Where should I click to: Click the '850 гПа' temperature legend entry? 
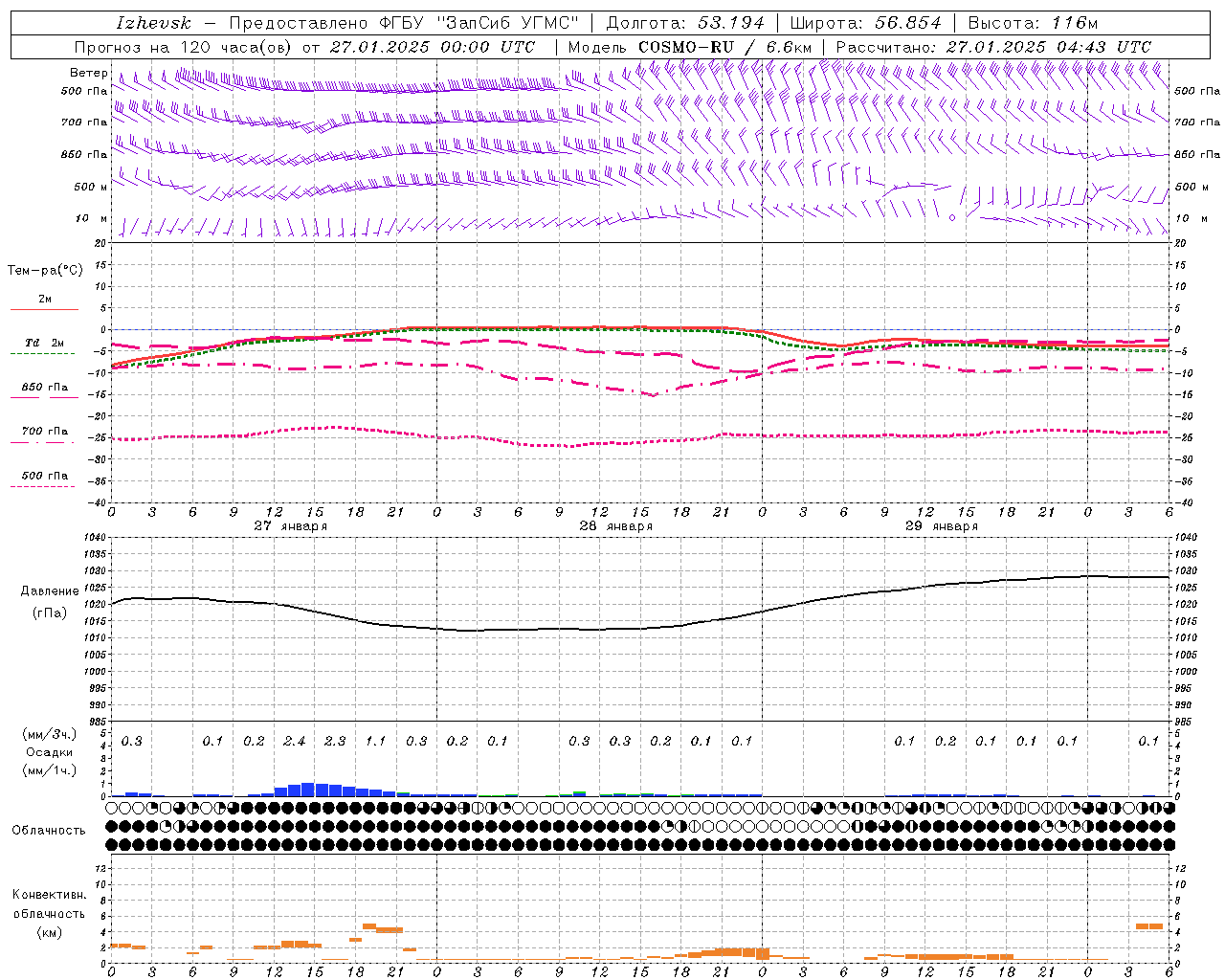[x=45, y=388]
